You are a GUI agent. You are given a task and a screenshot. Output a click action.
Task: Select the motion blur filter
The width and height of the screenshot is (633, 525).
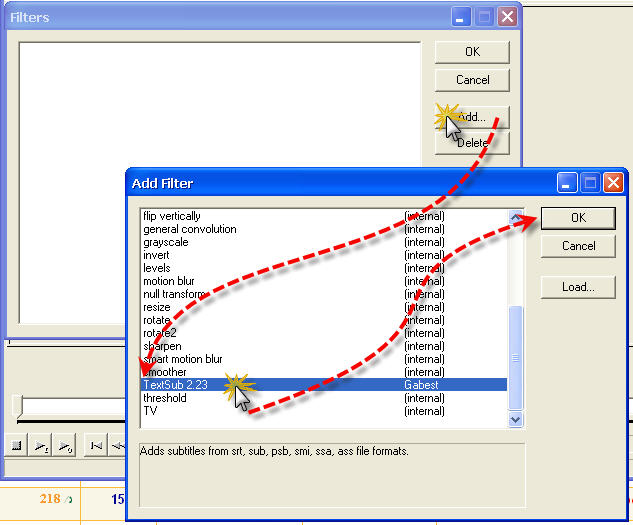[169, 281]
